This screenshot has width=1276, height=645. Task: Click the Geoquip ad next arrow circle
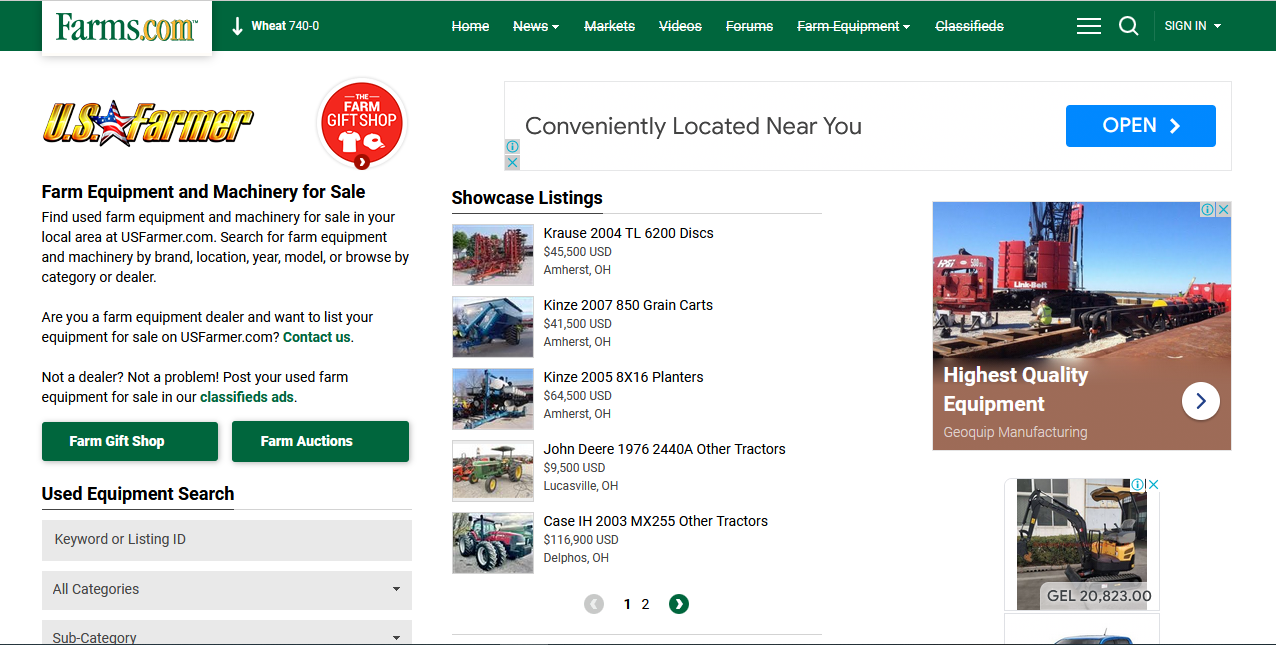coord(1201,401)
